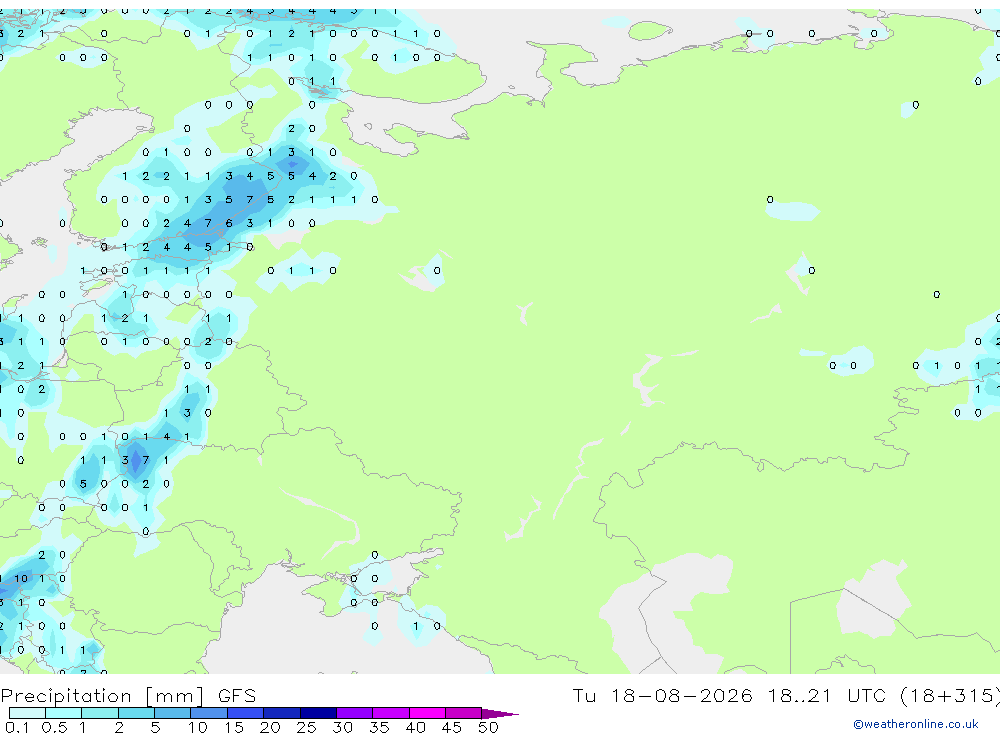
Task: Click the 35 to 40 mm legend swatch
Action: pos(391,713)
